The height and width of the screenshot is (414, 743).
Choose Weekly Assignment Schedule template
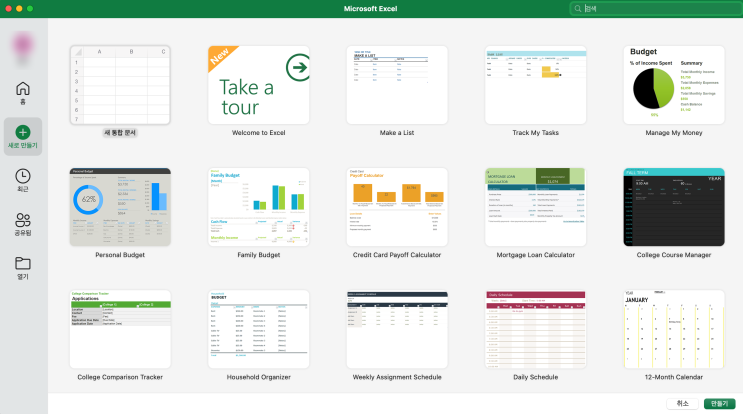click(x=397, y=329)
